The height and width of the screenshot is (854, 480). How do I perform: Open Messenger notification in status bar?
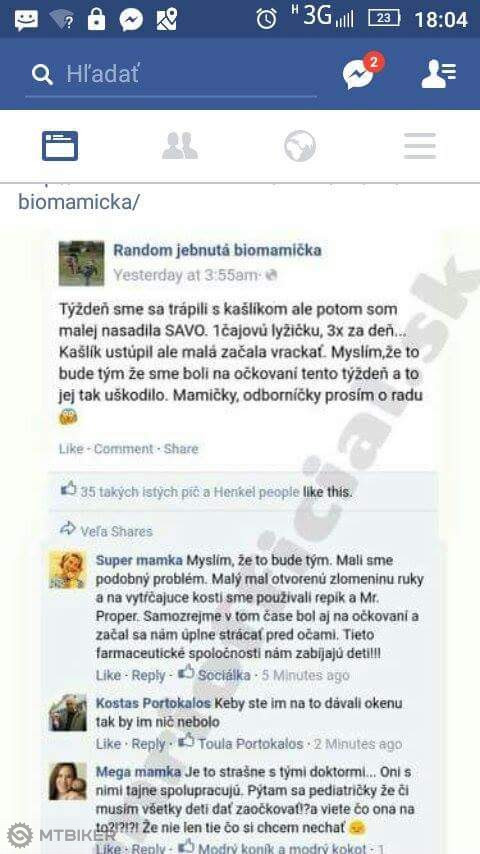coord(131,20)
